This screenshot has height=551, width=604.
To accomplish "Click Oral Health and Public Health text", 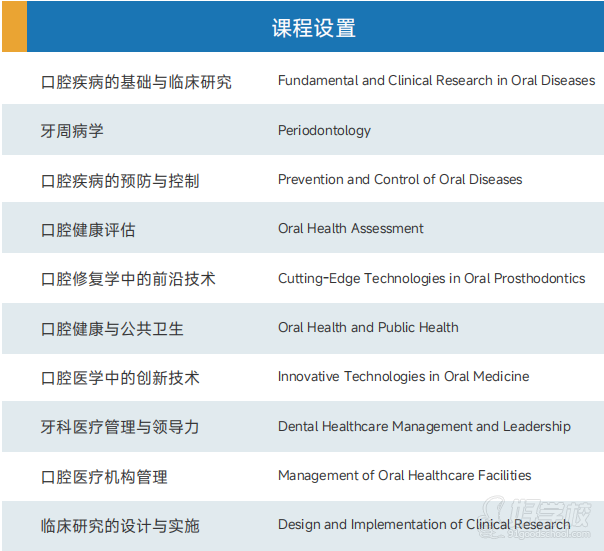I will (368, 328).
